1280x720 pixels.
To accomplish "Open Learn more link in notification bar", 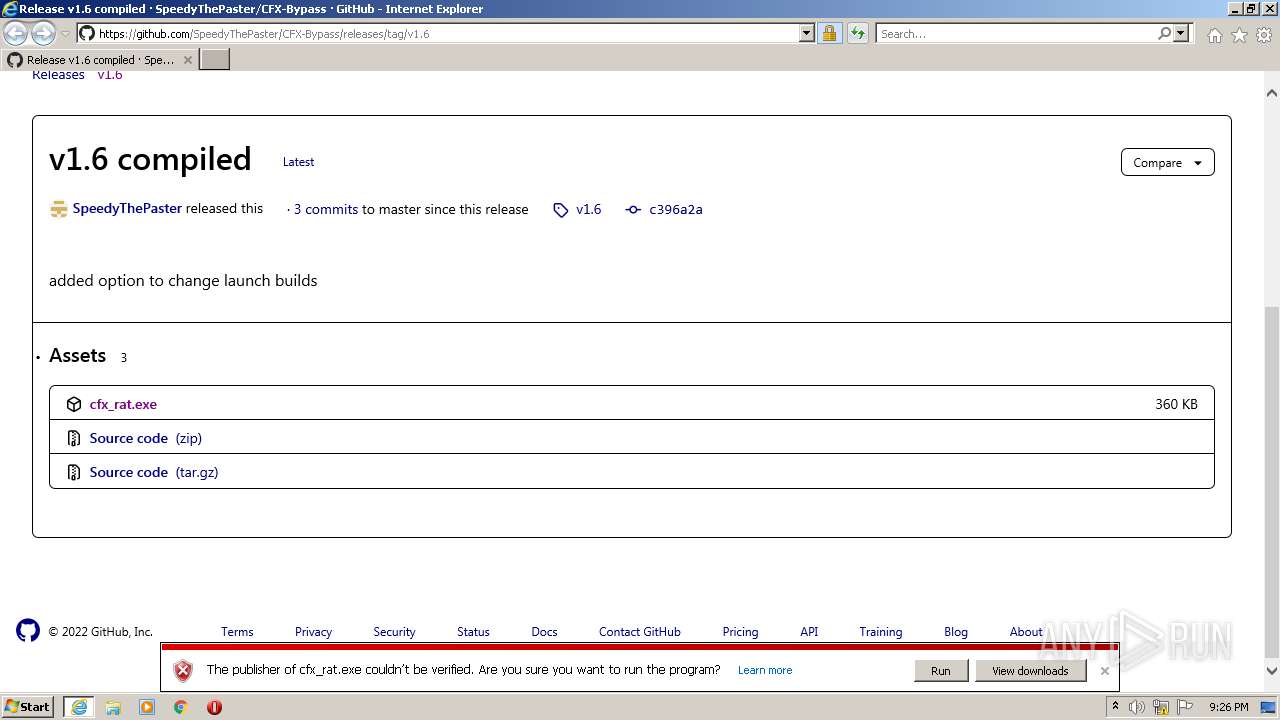I will click(x=765, y=670).
